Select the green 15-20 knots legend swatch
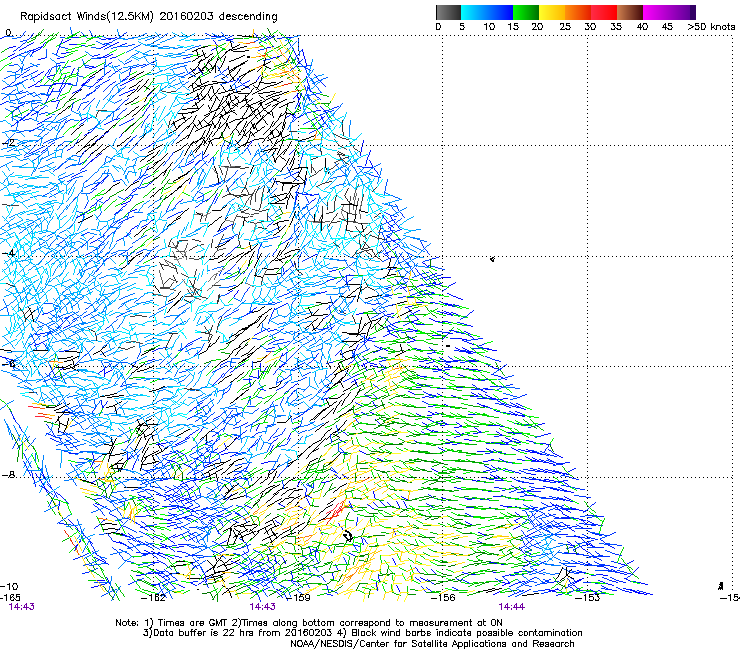The height and width of the screenshot is (650, 740). [x=526, y=12]
